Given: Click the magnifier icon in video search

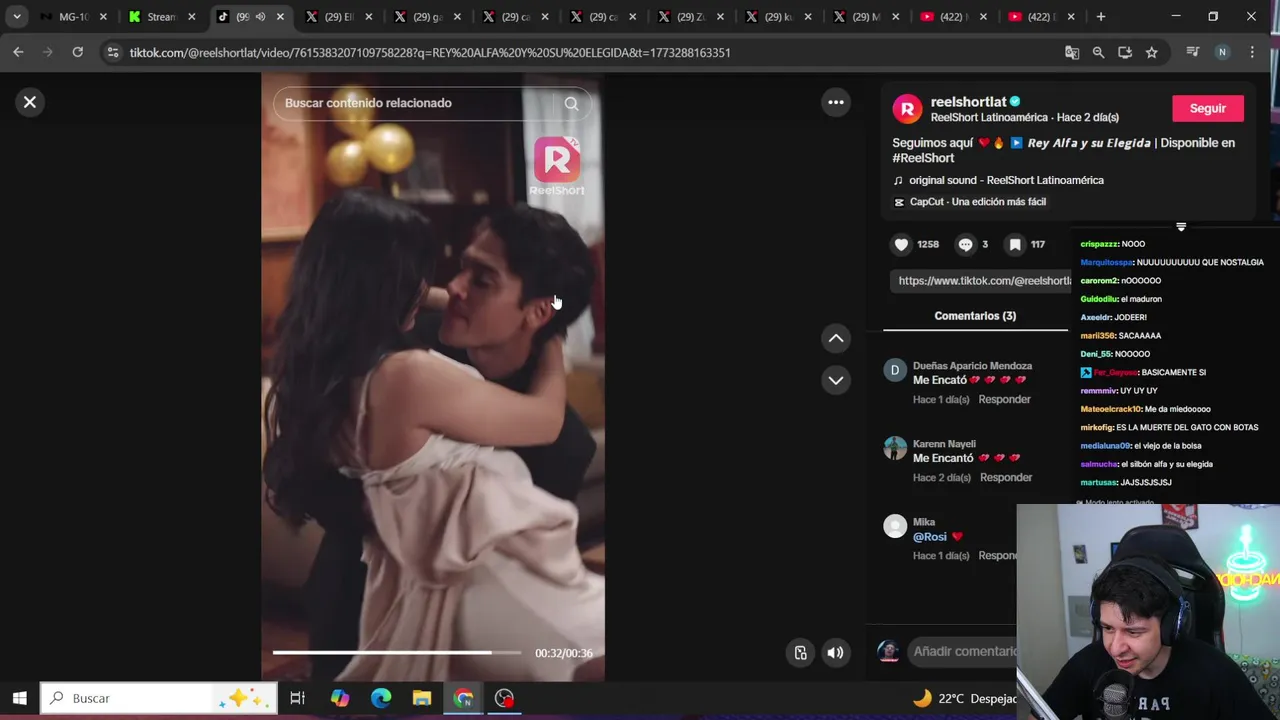Looking at the screenshot, I should [571, 103].
